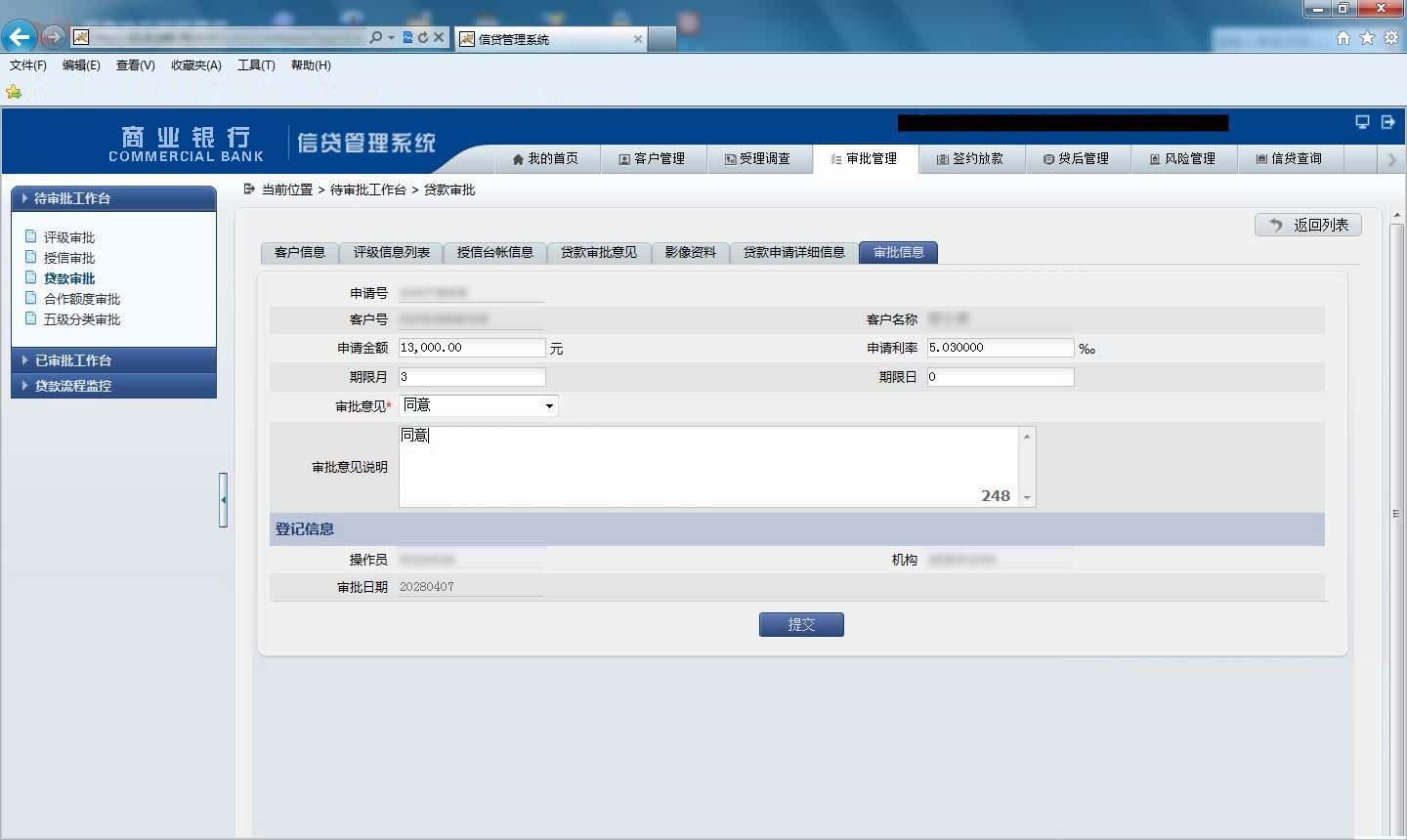Open 授信审批 in sidebar
The image size is (1407, 840).
(x=68, y=258)
